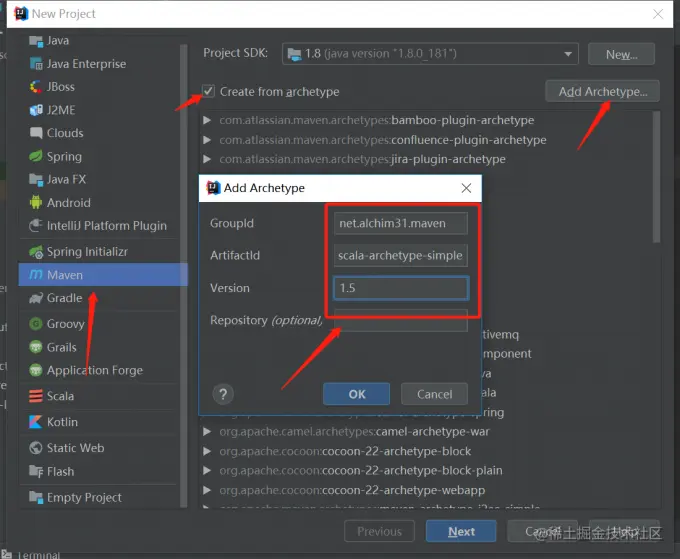Image resolution: width=680 pixels, height=559 pixels.
Task: Select the Java project type icon
Action: 36,41
